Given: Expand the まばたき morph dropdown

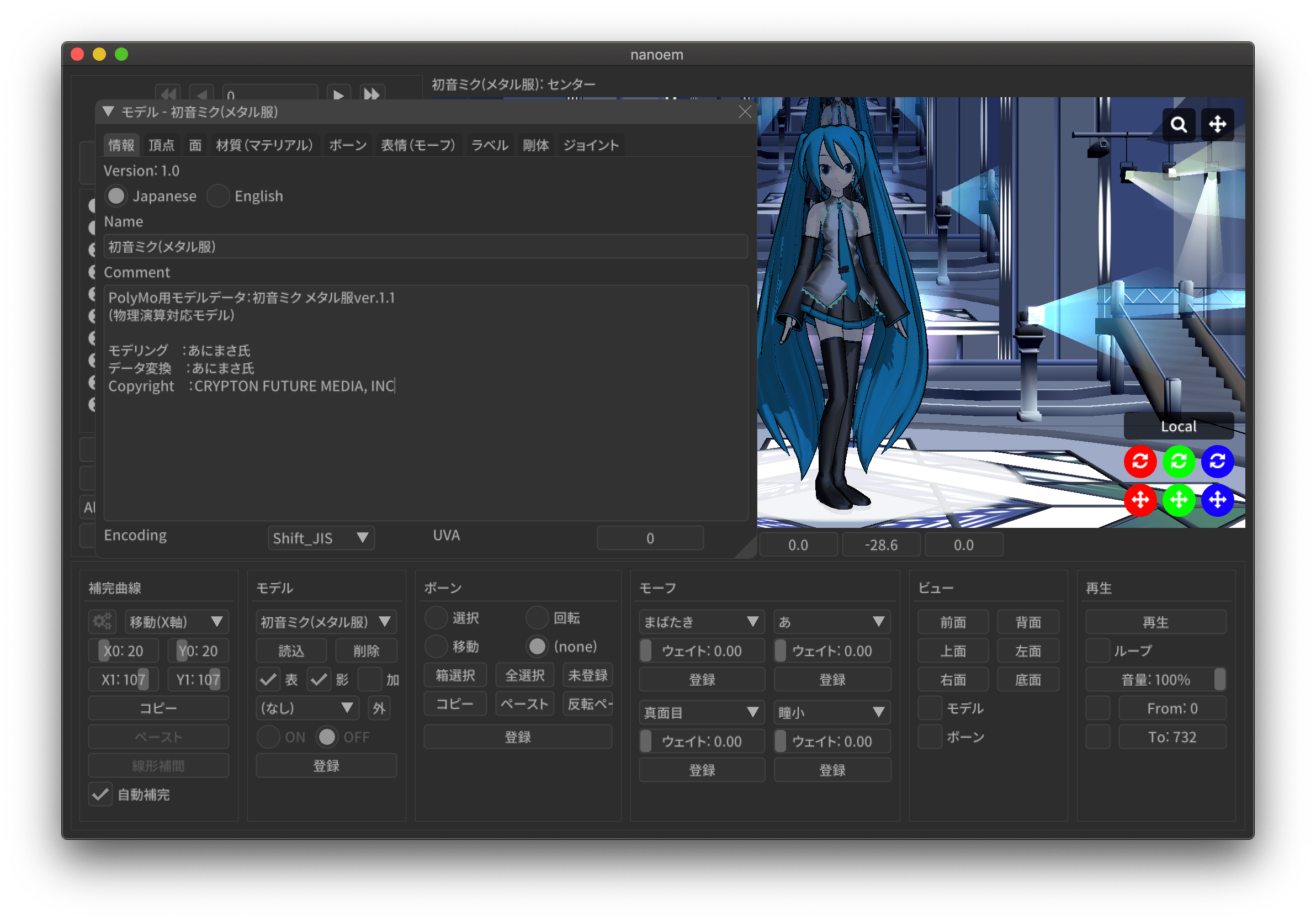Looking at the screenshot, I should coord(701,622).
